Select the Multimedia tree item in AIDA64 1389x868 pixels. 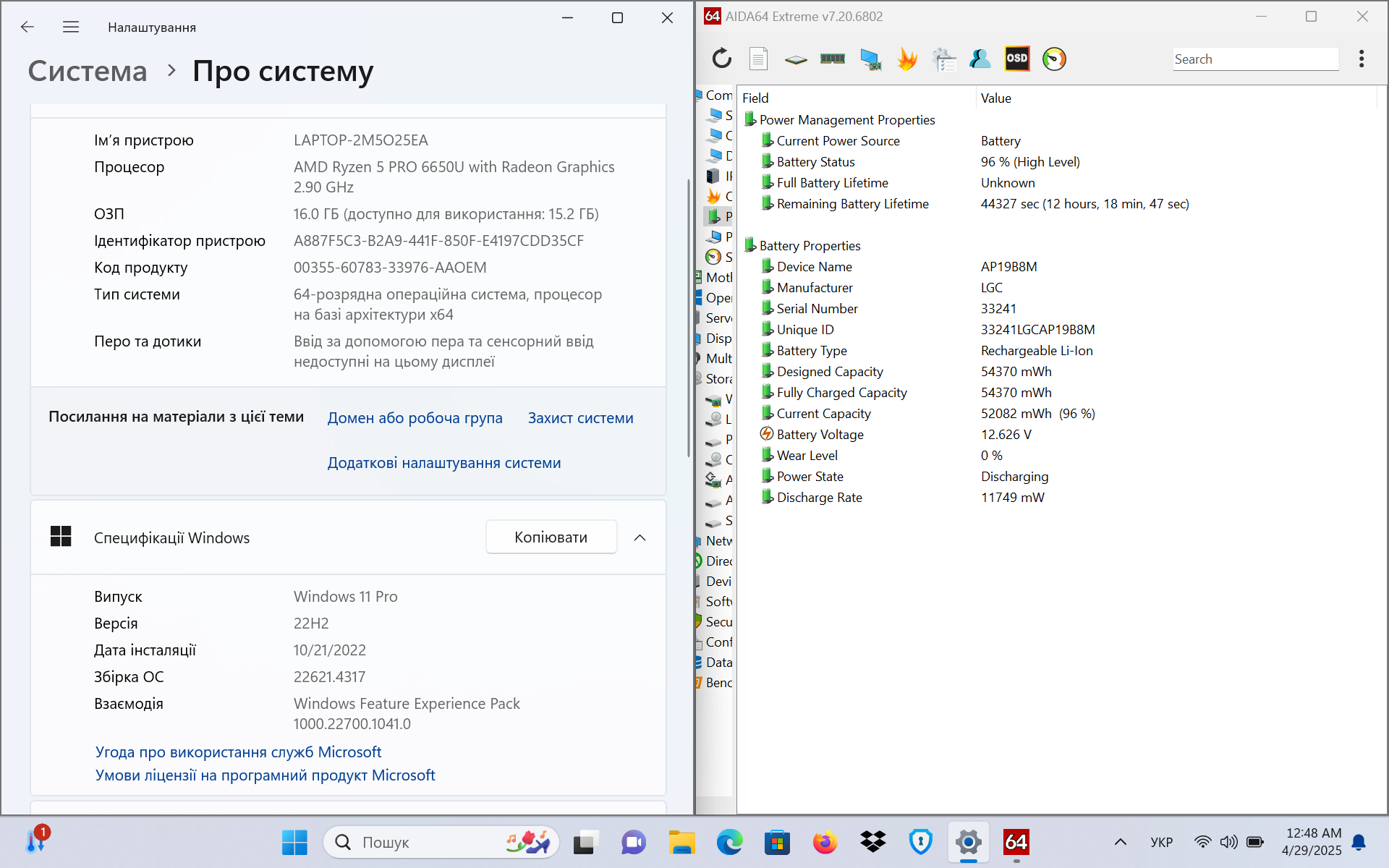pos(715,358)
